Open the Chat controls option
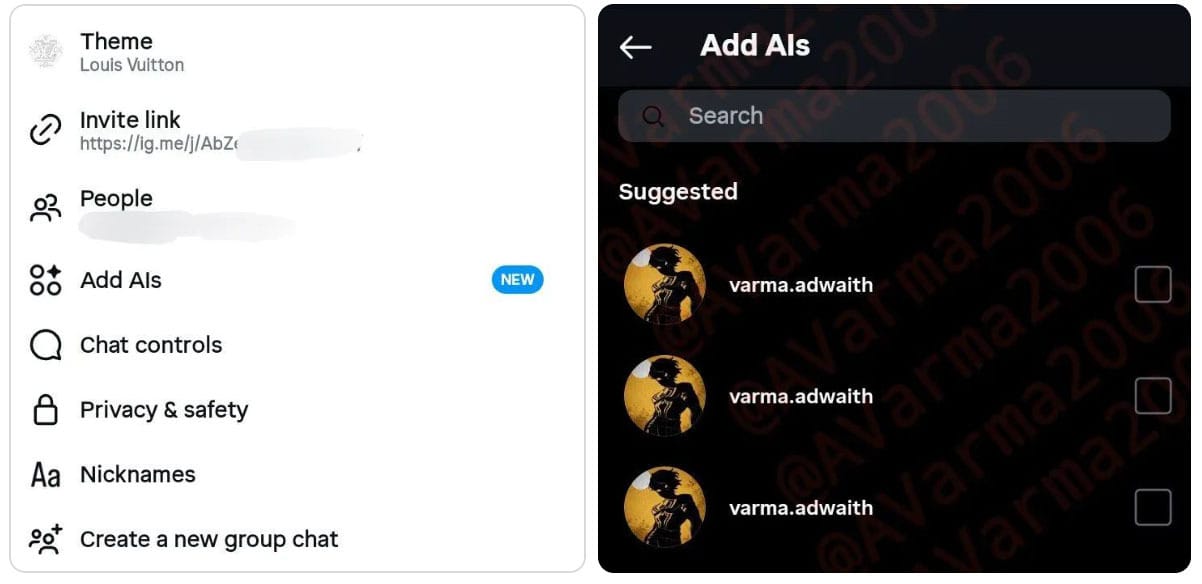The height and width of the screenshot is (584, 1202). tap(297, 345)
